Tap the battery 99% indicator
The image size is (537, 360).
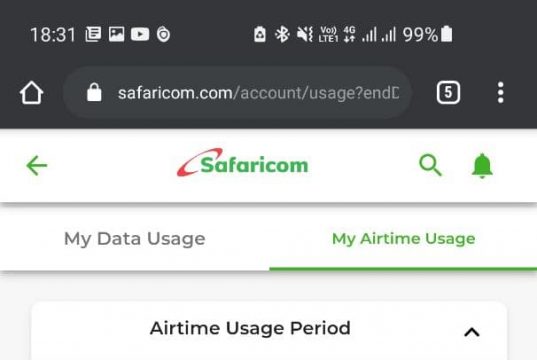[x=428, y=34]
